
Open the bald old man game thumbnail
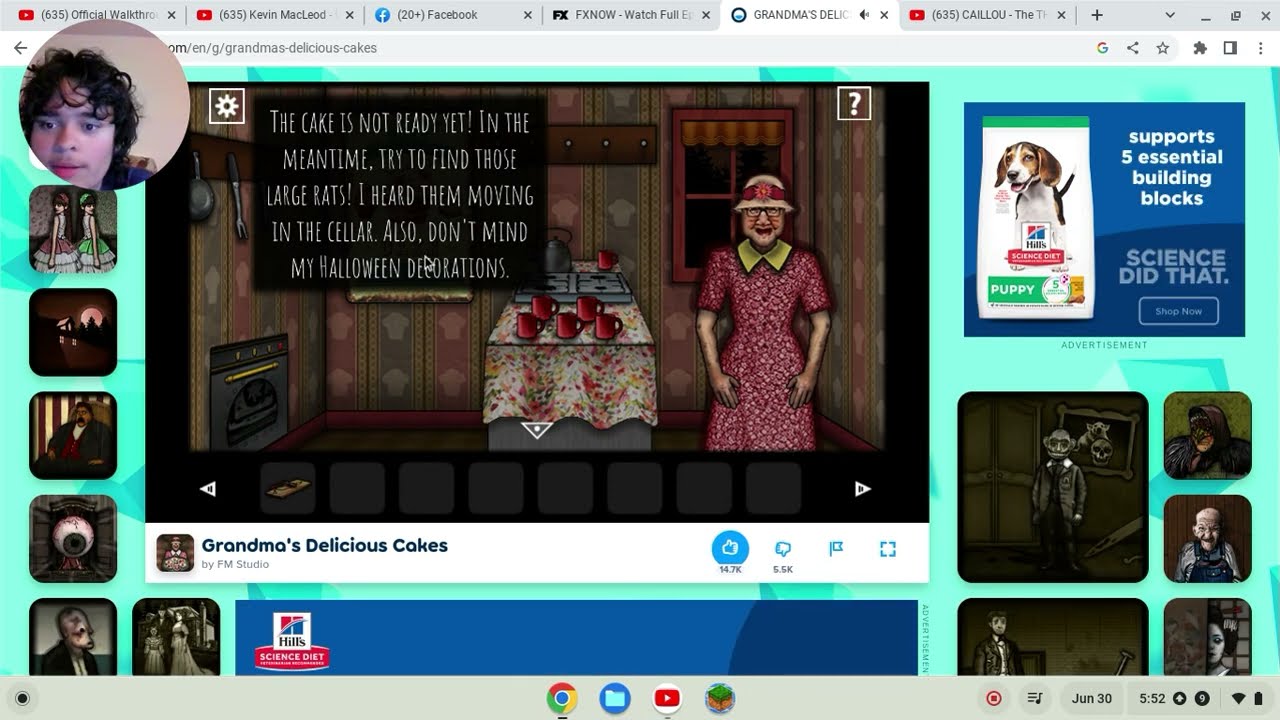tap(1207, 538)
